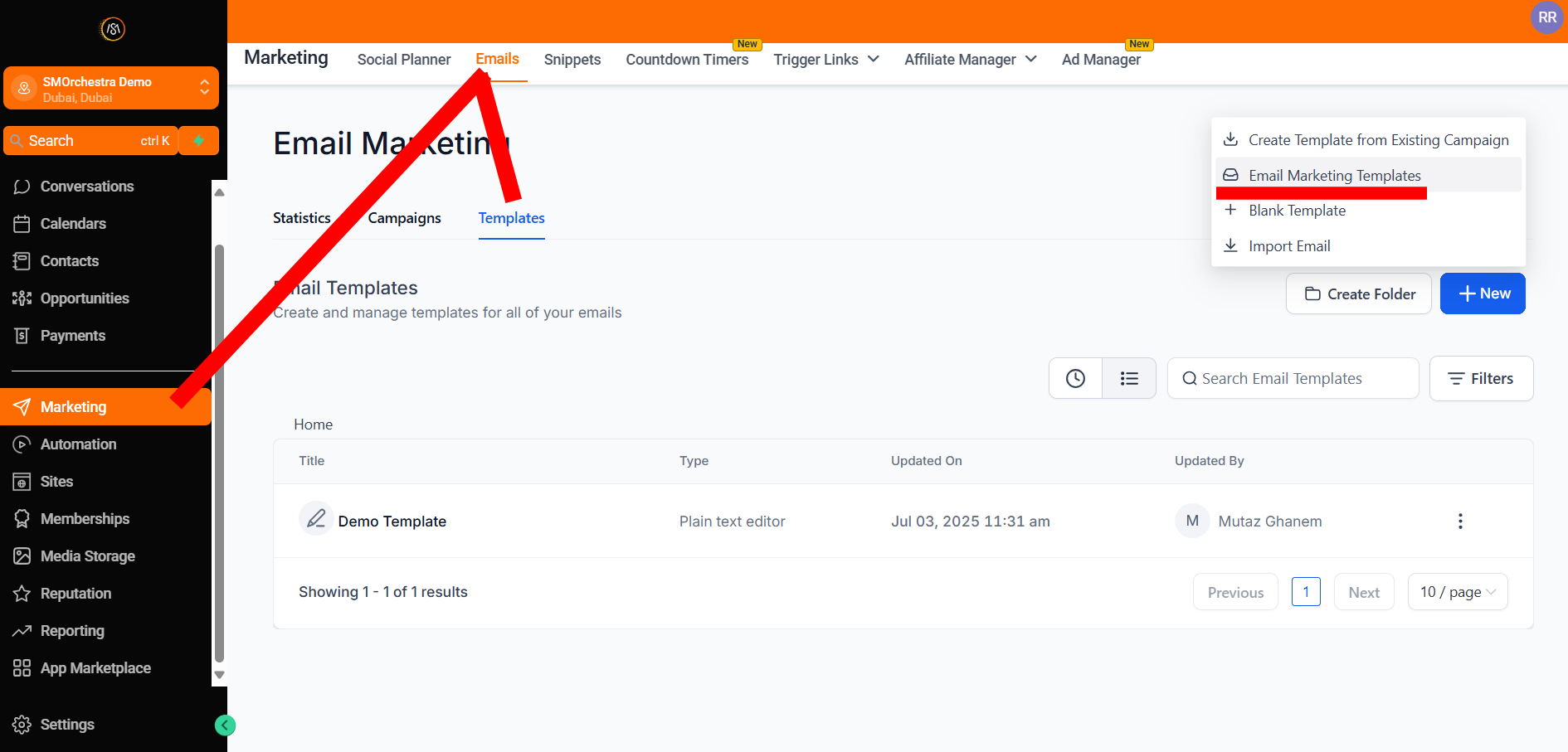Choose Blank Template from the menu

coord(1297,211)
